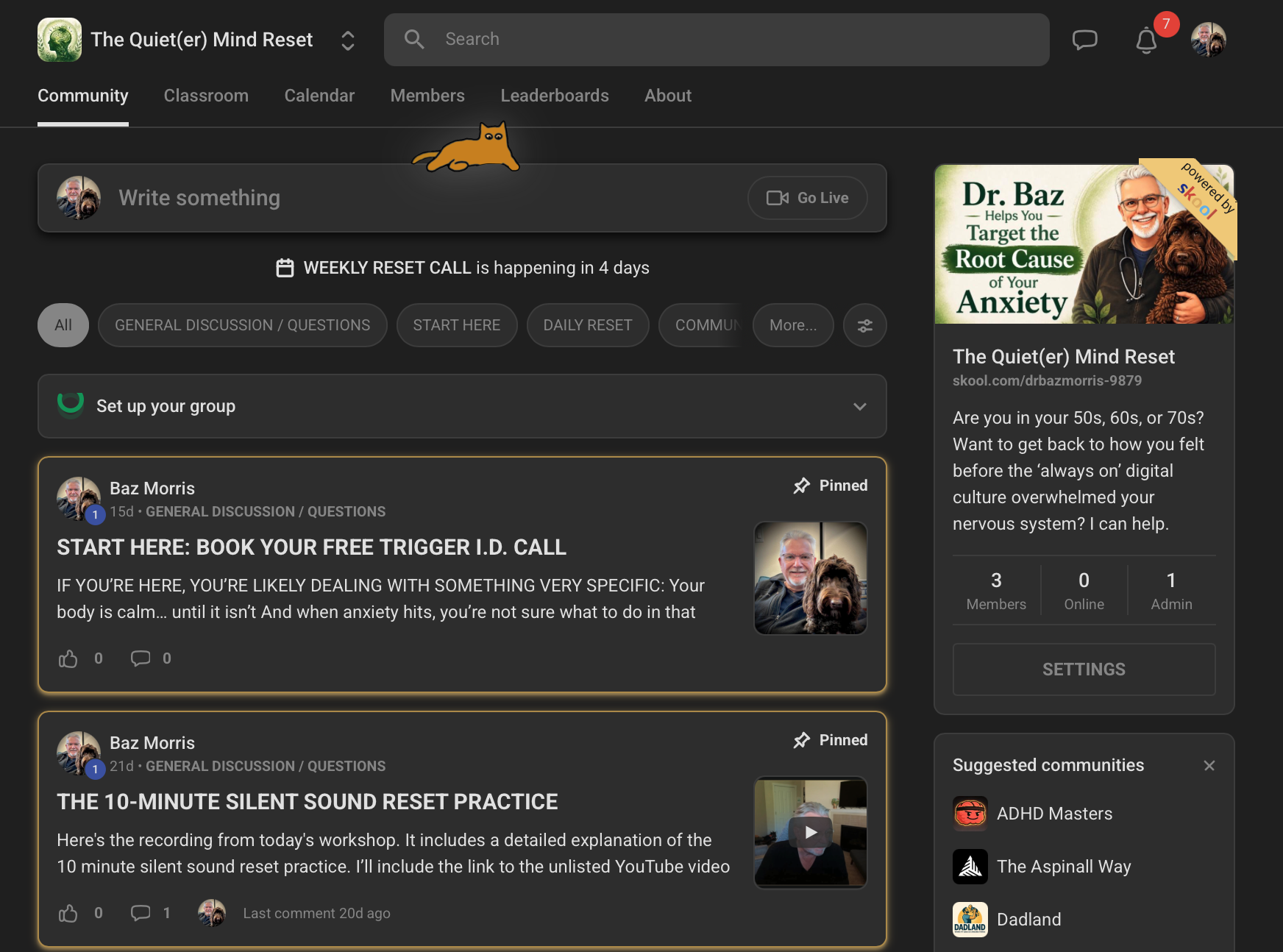Open the 21d post's GENERAL DISCUSSION / QUESTIONS category

tap(266, 766)
